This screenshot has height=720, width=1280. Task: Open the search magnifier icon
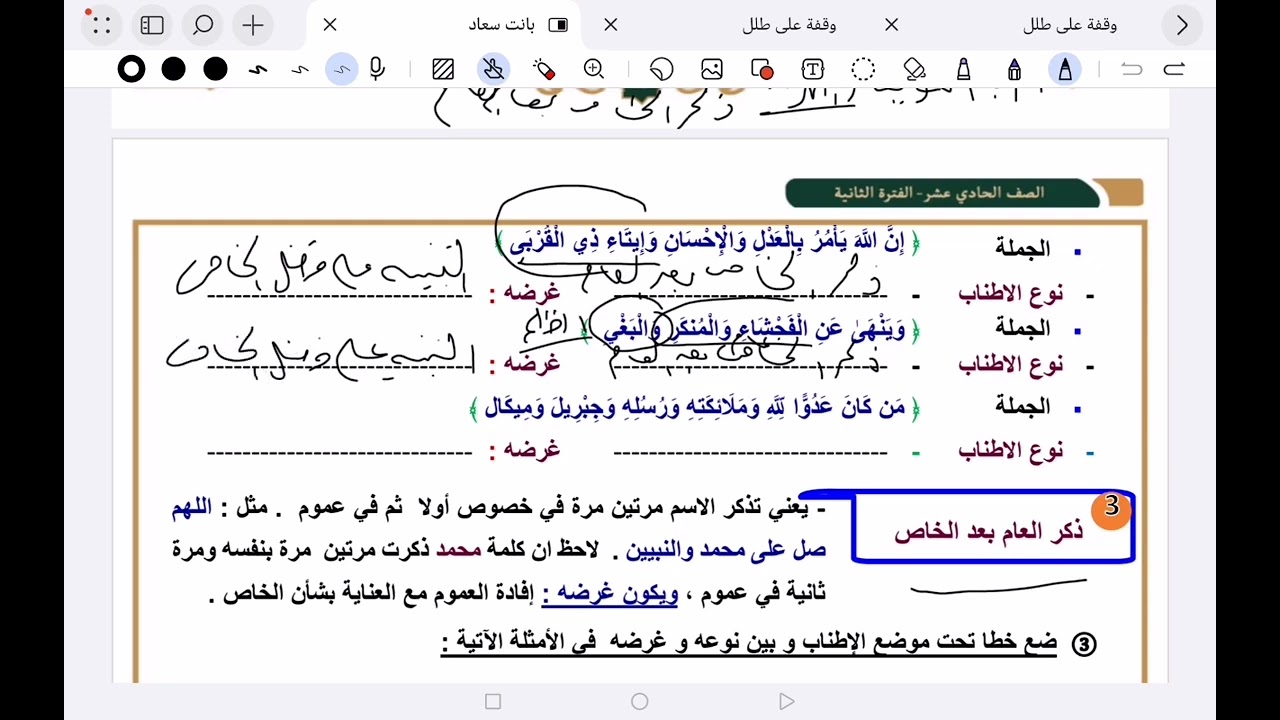point(203,25)
